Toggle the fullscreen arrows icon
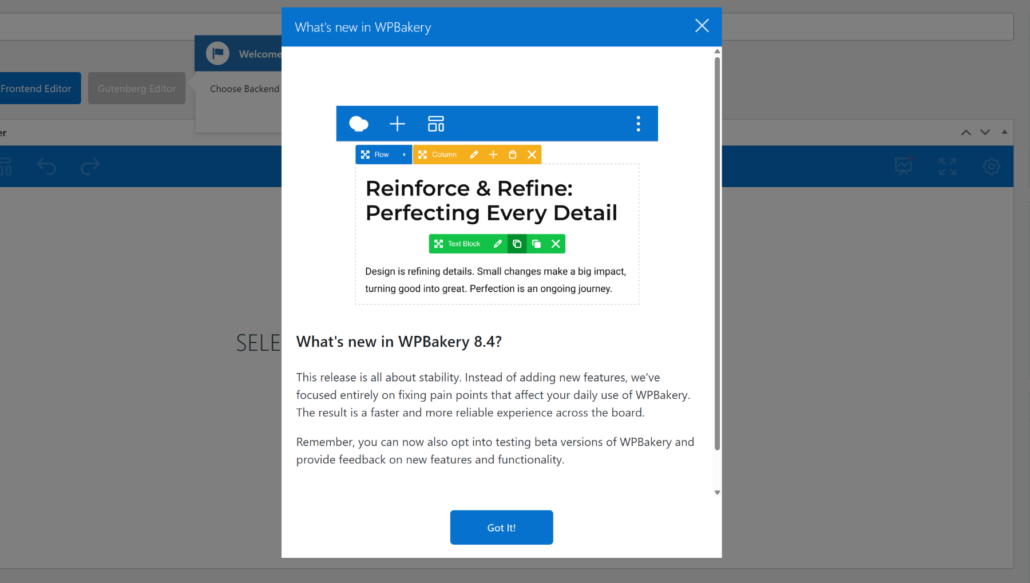This screenshot has height=583, width=1030. click(947, 167)
